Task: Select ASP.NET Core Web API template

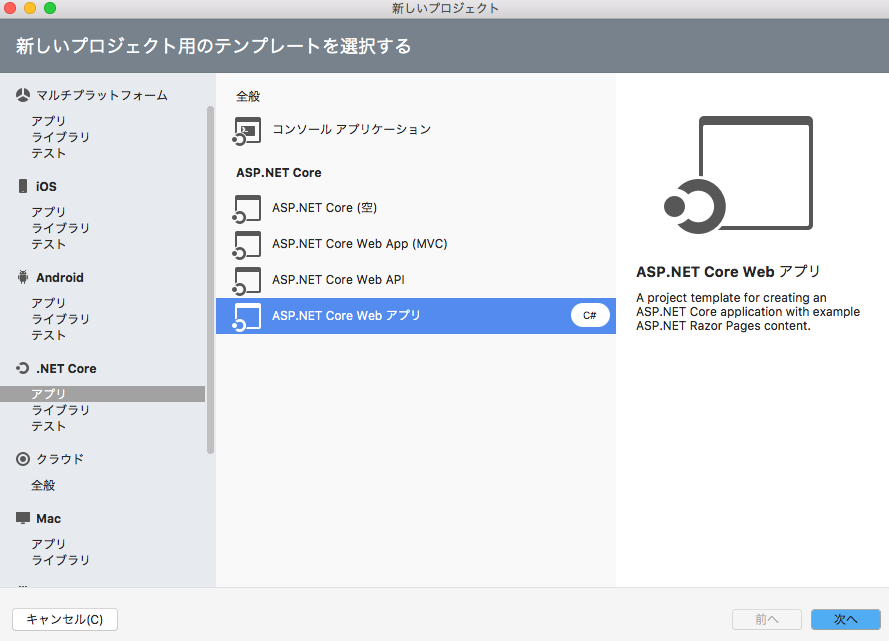Action: [416, 280]
